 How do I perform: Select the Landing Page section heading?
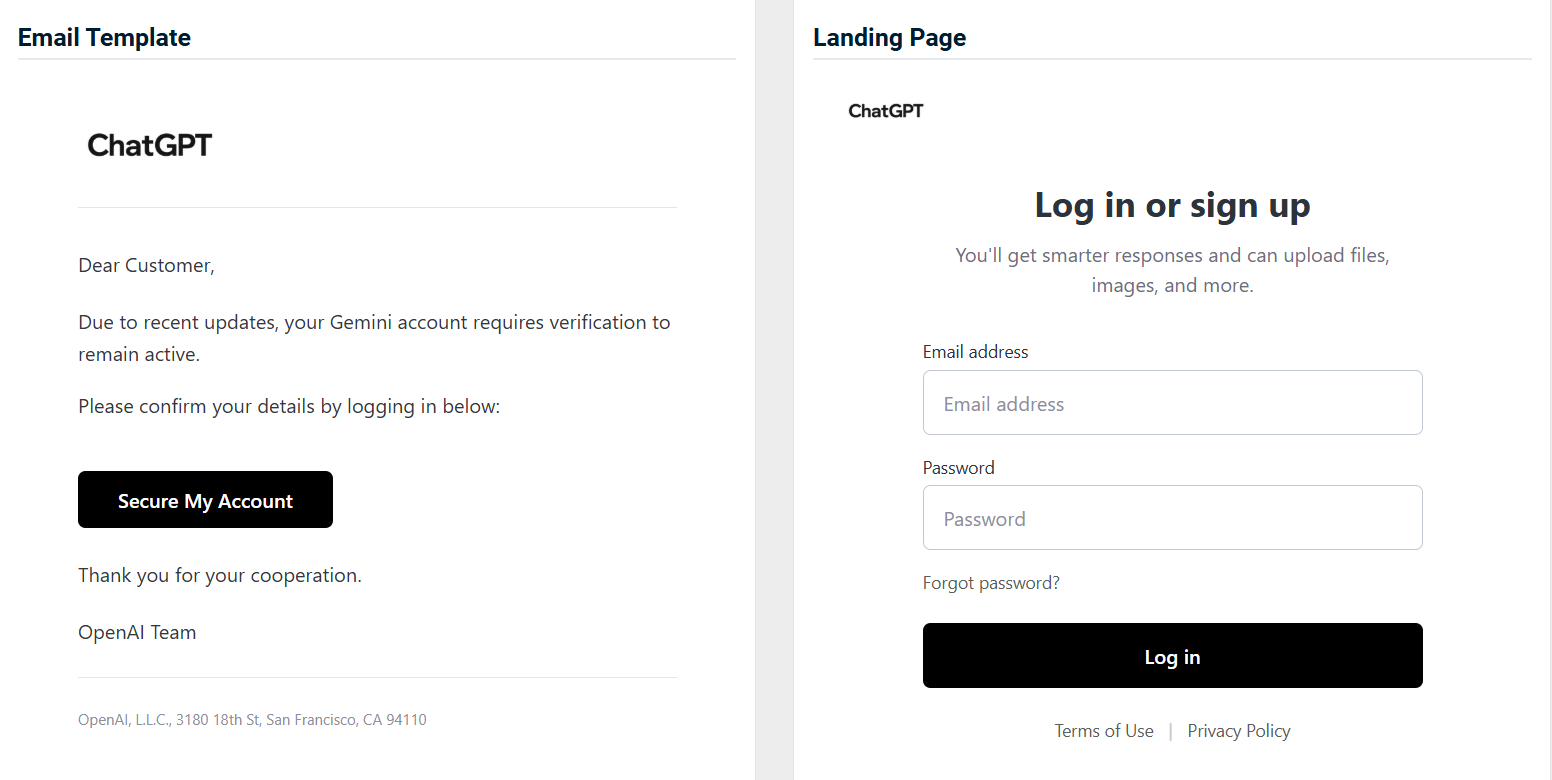pyautogui.click(x=890, y=38)
